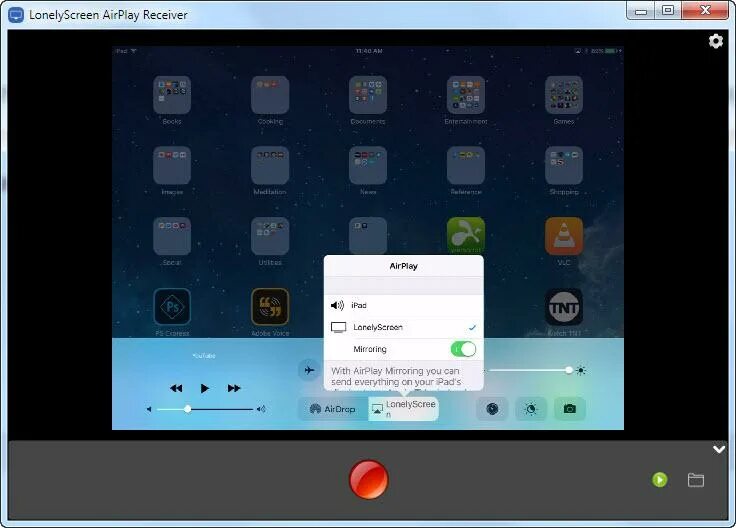Maximize the LonelyScreen window
Screen dimensions: 736x528
click(x=668, y=10)
